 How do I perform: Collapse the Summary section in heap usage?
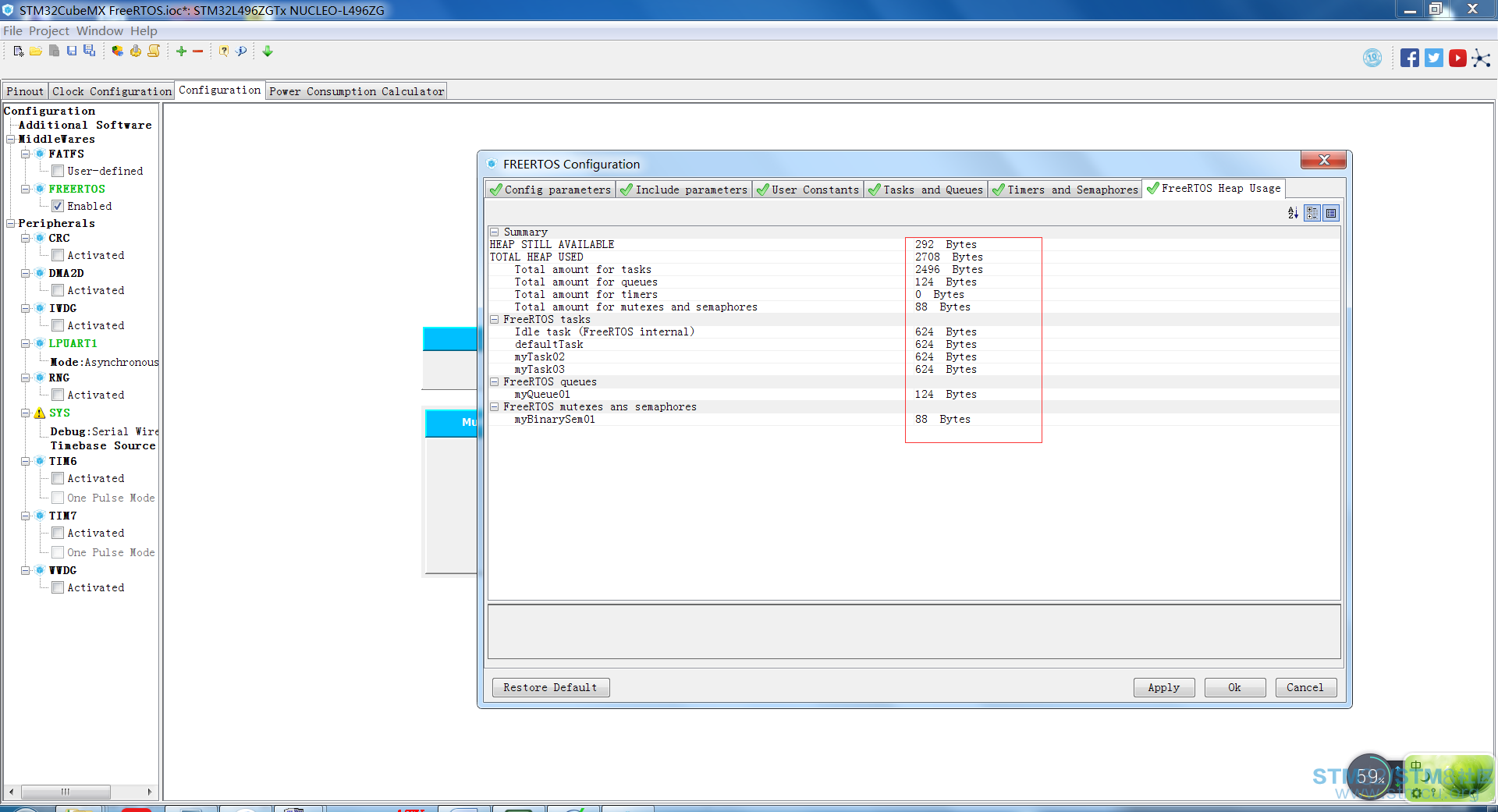click(x=494, y=232)
